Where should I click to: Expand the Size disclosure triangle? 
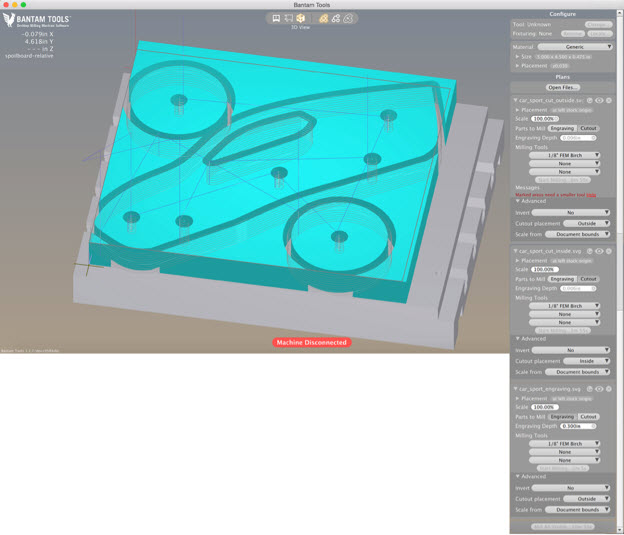tap(518, 57)
